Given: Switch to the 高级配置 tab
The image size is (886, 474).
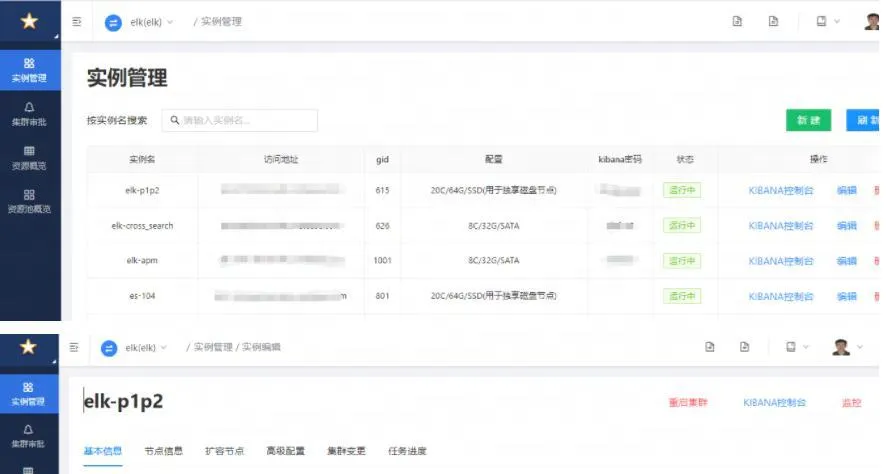Looking at the screenshot, I should pos(285,451).
